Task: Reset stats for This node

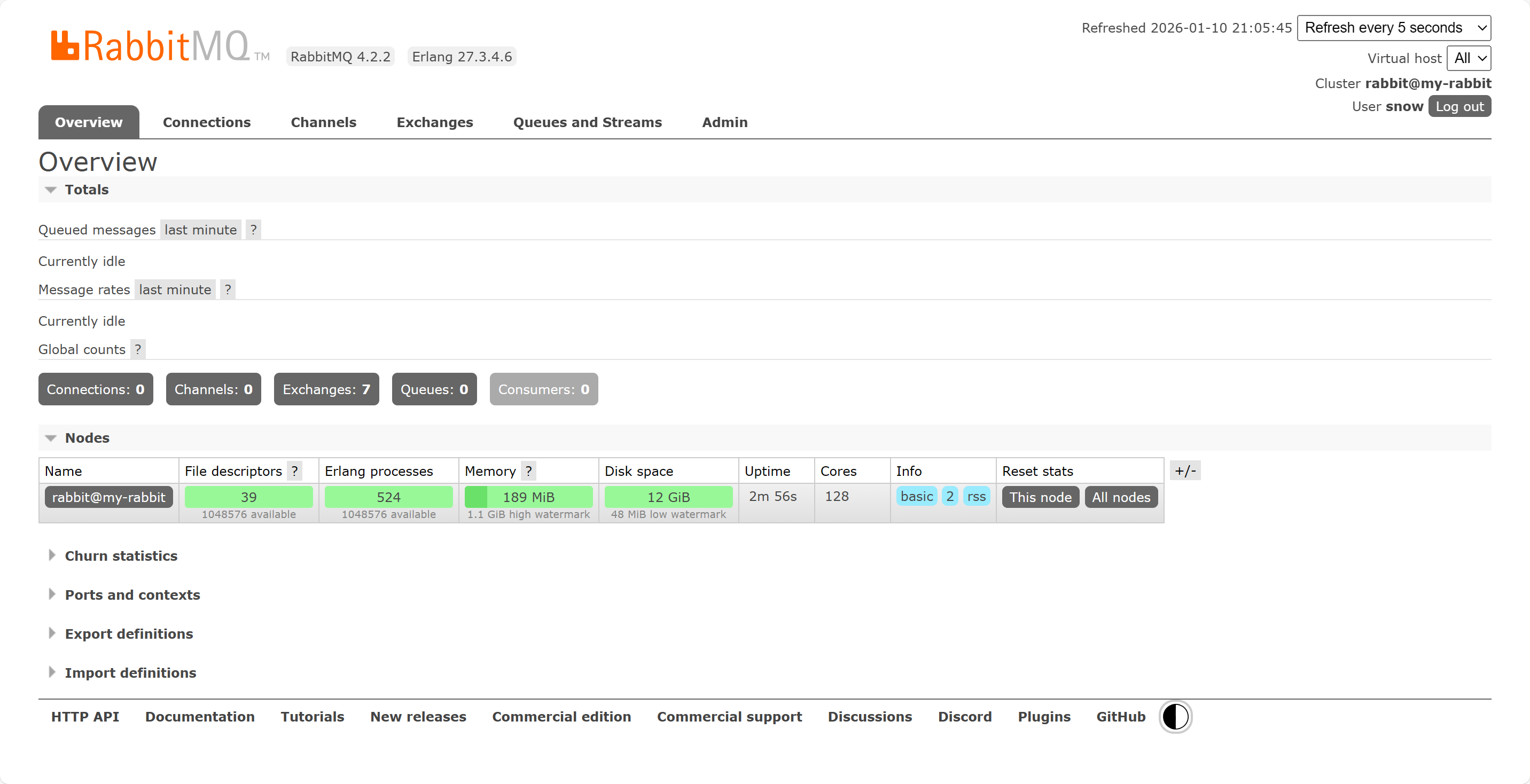Action: 1040,497
